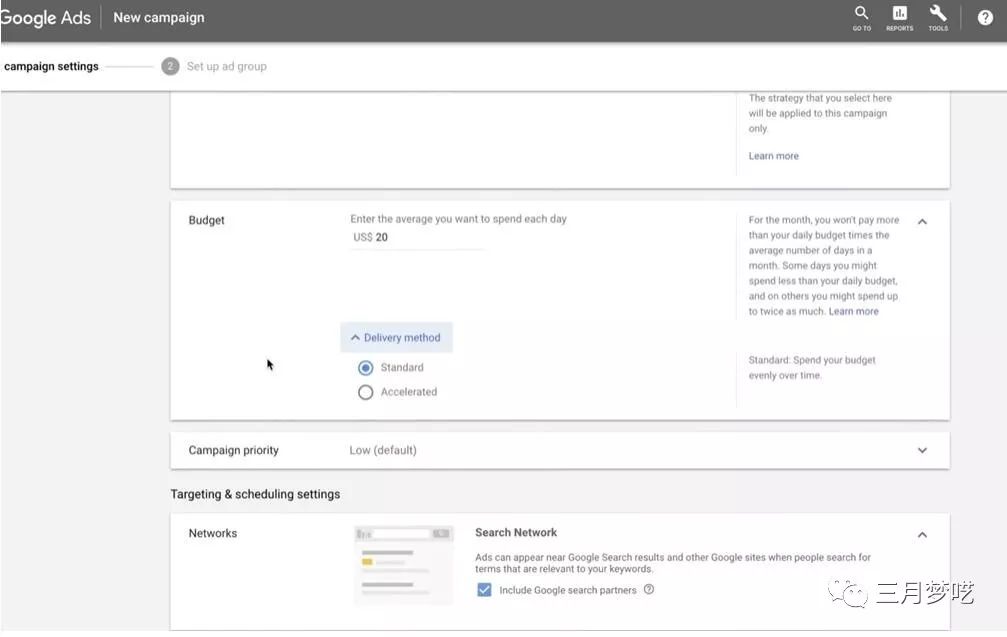Go to campaign settings step
This screenshot has width=1007, height=637.
pyautogui.click(x=51, y=66)
